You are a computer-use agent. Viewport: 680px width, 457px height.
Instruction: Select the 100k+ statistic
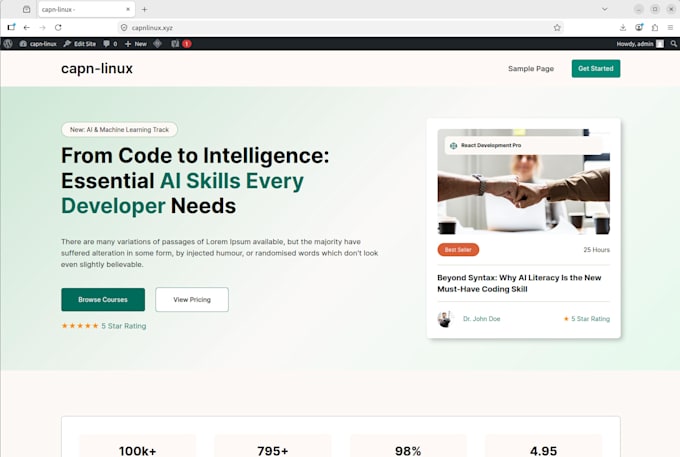tap(137, 450)
